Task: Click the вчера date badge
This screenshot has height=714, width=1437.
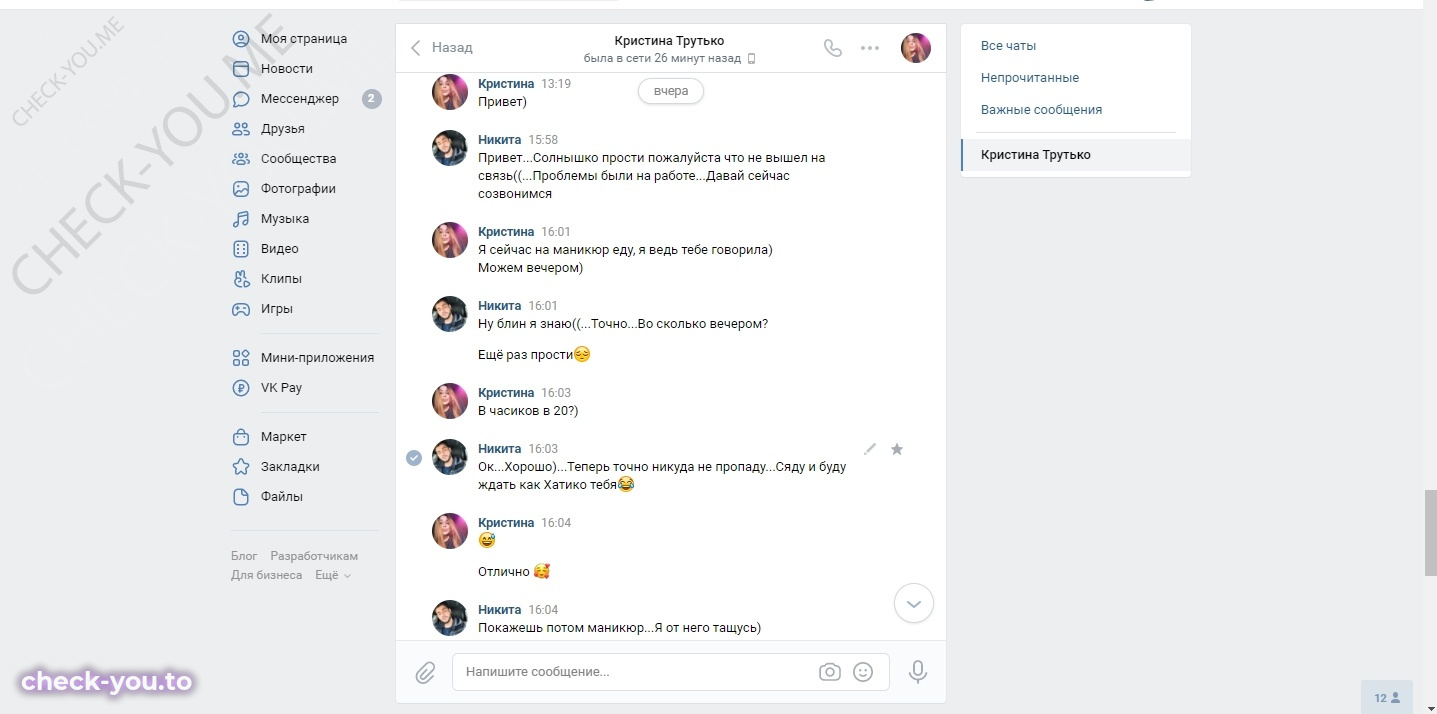Action: pyautogui.click(x=671, y=91)
